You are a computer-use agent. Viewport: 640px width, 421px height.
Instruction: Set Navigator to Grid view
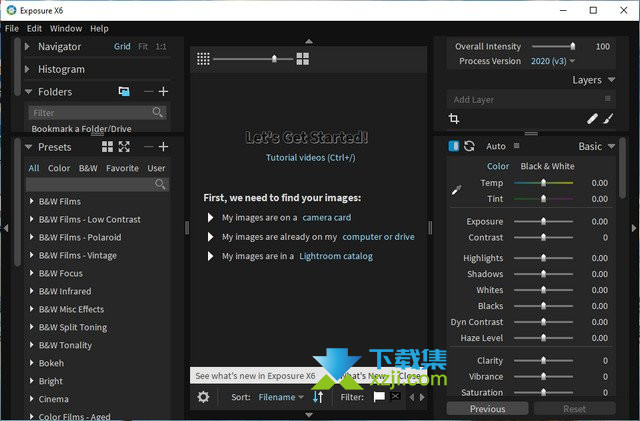pos(122,47)
